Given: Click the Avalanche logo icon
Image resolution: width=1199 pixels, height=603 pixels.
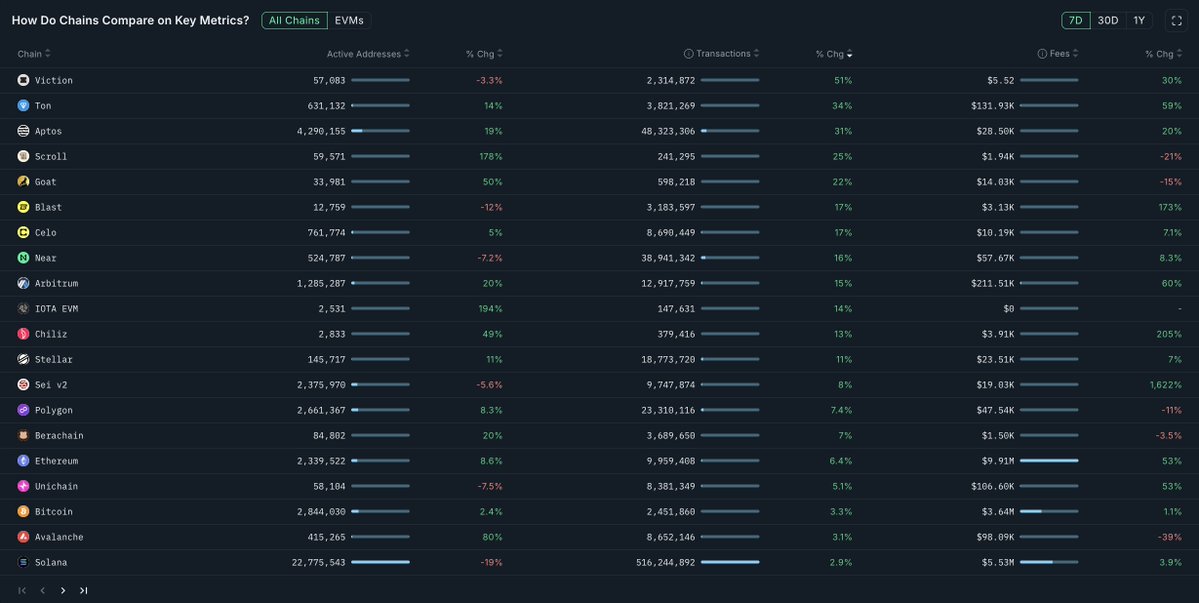Looking at the screenshot, I should [x=23, y=537].
